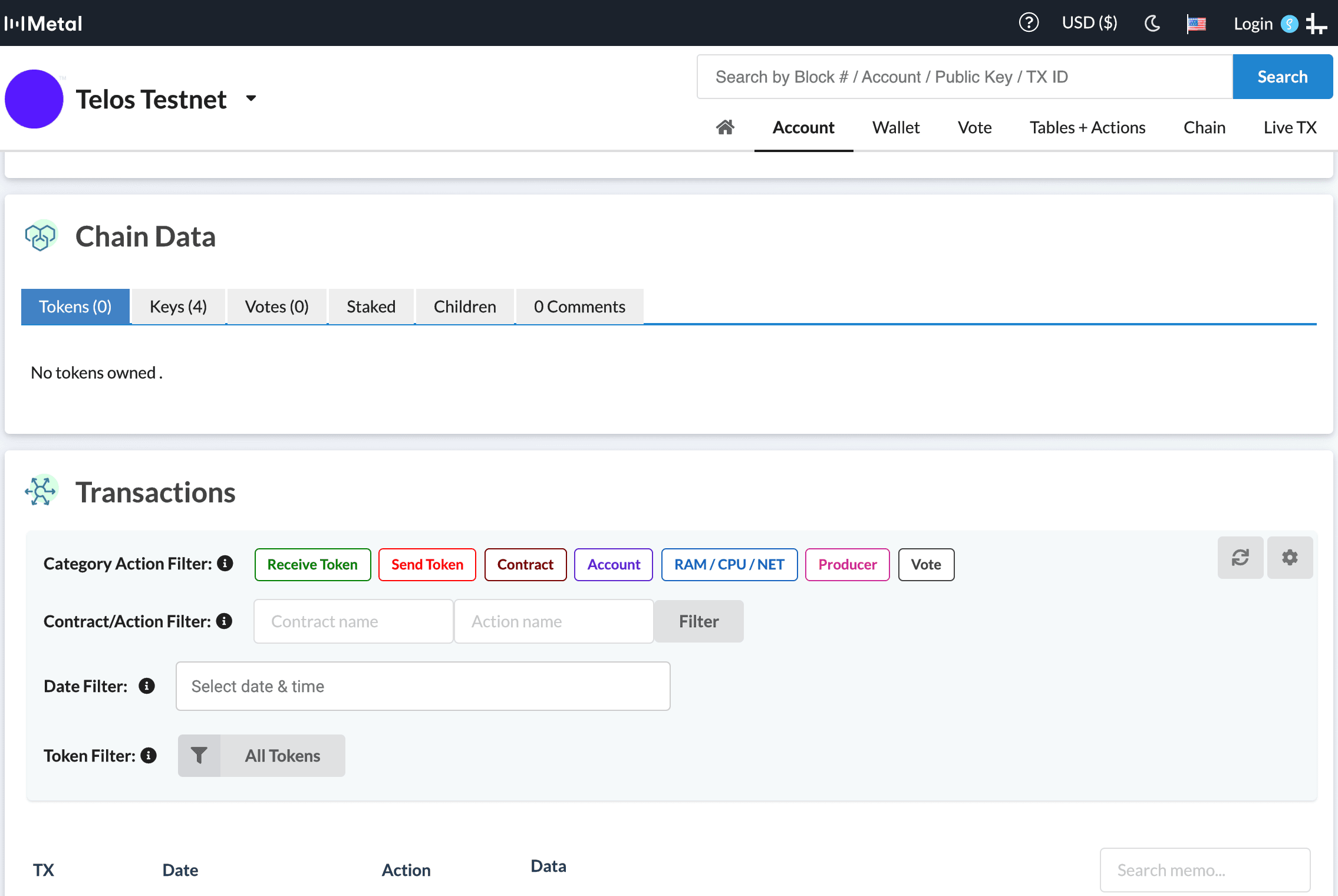1338x896 pixels.
Task: Click the Login link
Action: tap(1253, 24)
